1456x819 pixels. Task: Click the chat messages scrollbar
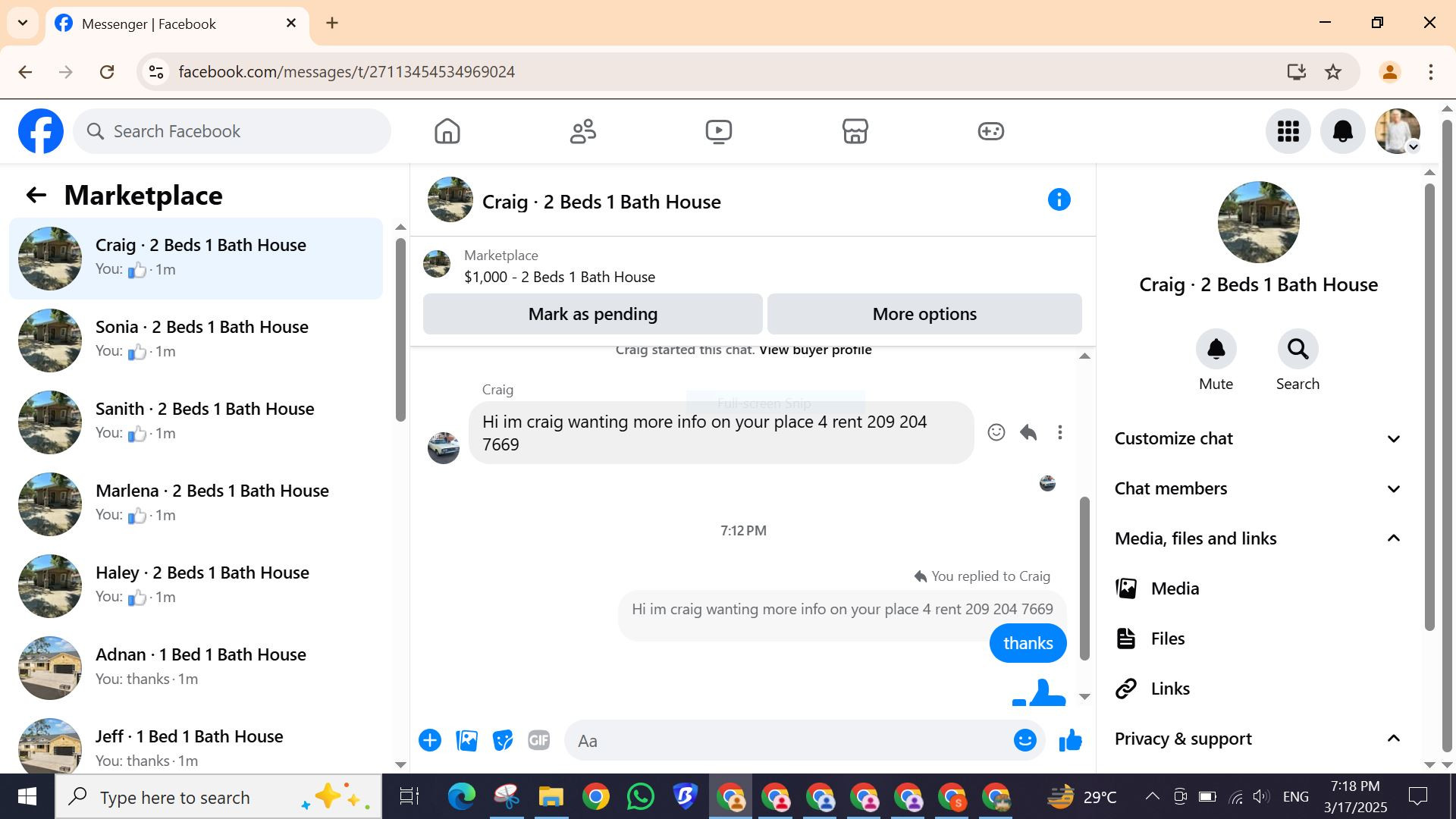click(1084, 578)
